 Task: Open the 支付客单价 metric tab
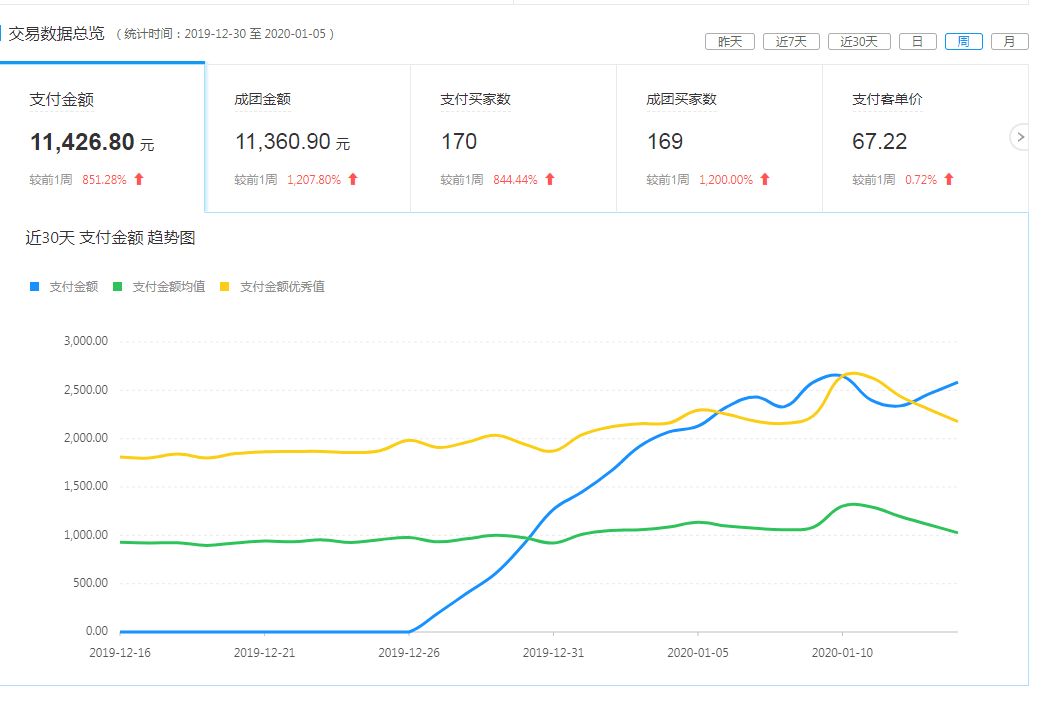click(925, 139)
